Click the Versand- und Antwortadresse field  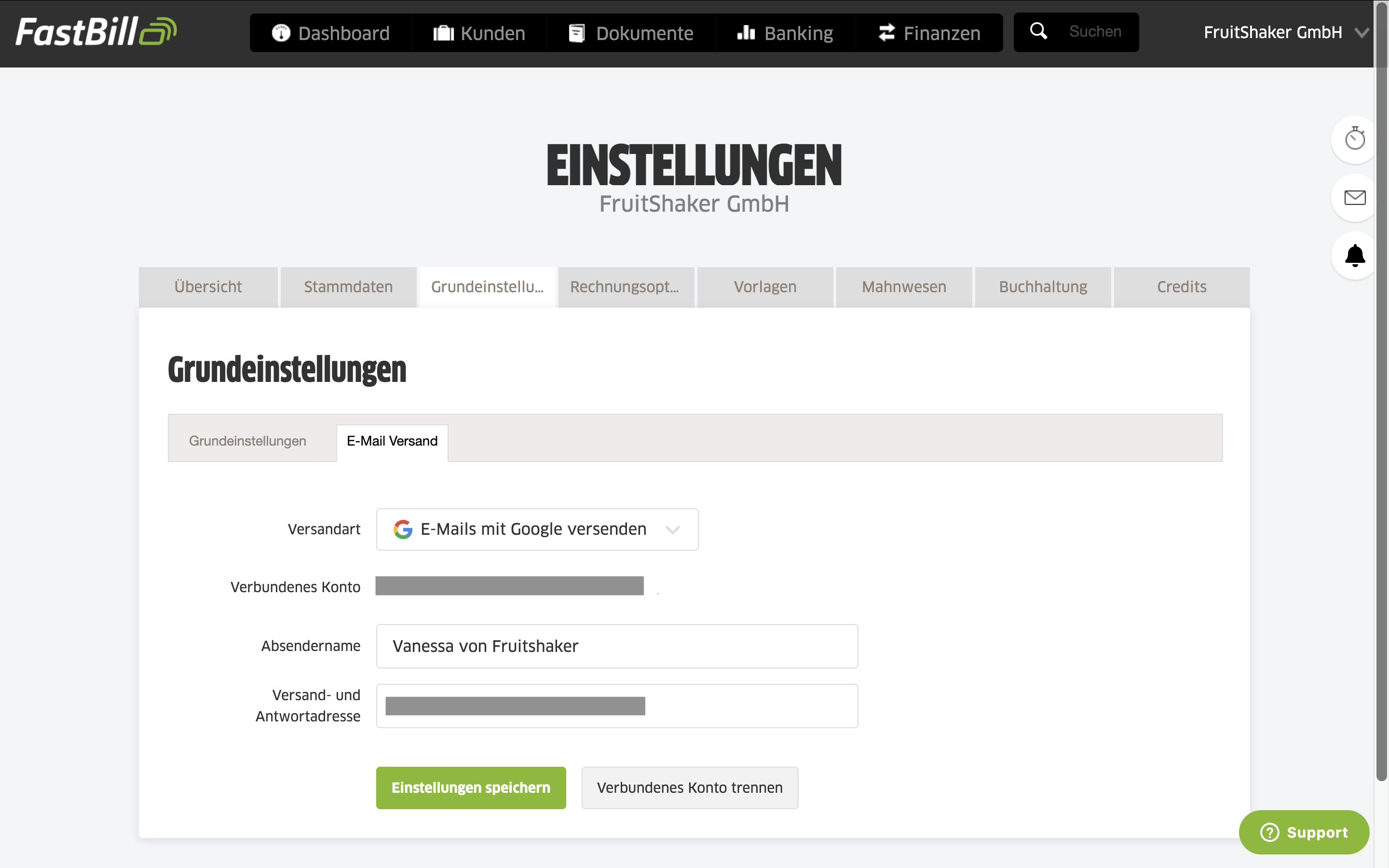(x=617, y=705)
